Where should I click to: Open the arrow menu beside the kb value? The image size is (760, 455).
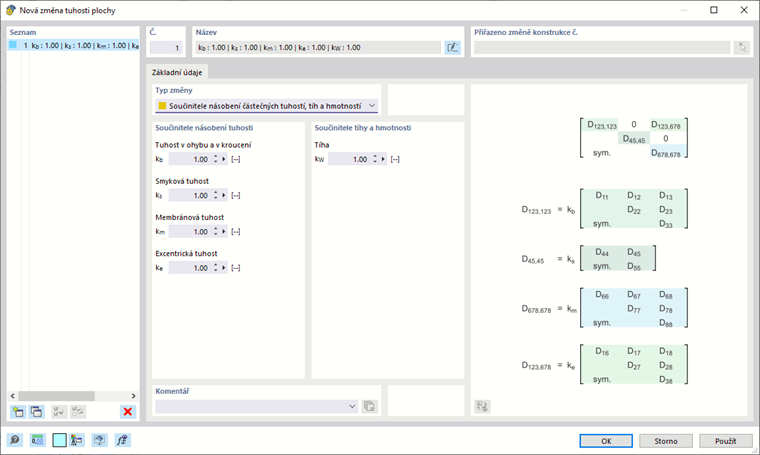pos(224,159)
